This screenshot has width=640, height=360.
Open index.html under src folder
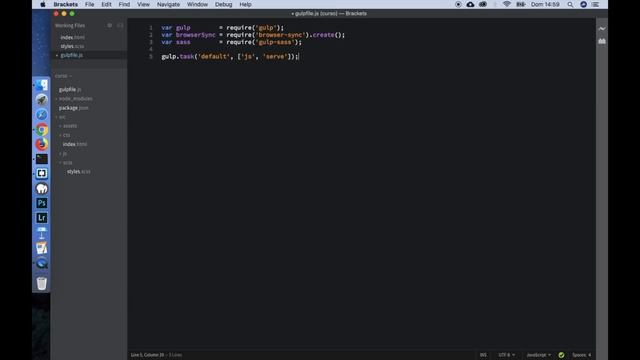tap(75, 144)
